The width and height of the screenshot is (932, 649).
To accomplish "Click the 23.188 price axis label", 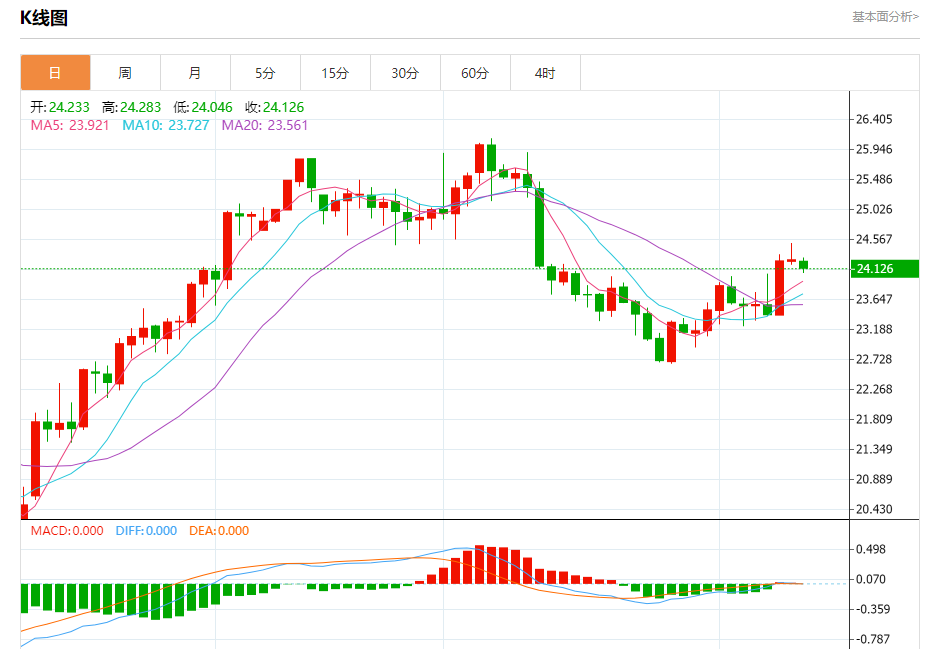I will pos(874,329).
